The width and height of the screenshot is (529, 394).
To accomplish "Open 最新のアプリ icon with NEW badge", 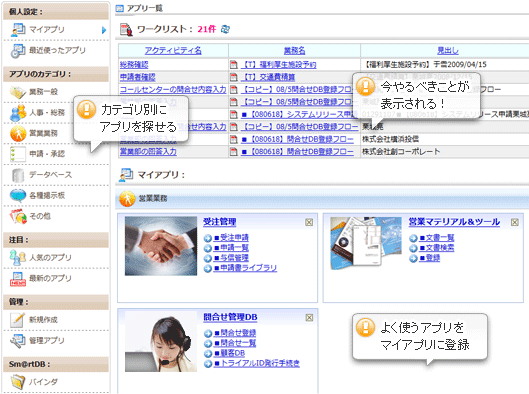I will click(18, 279).
